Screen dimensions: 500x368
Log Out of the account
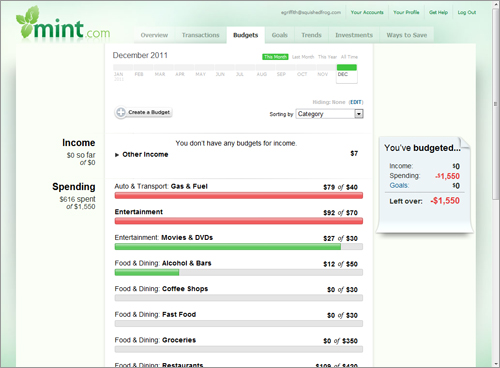coord(467,12)
